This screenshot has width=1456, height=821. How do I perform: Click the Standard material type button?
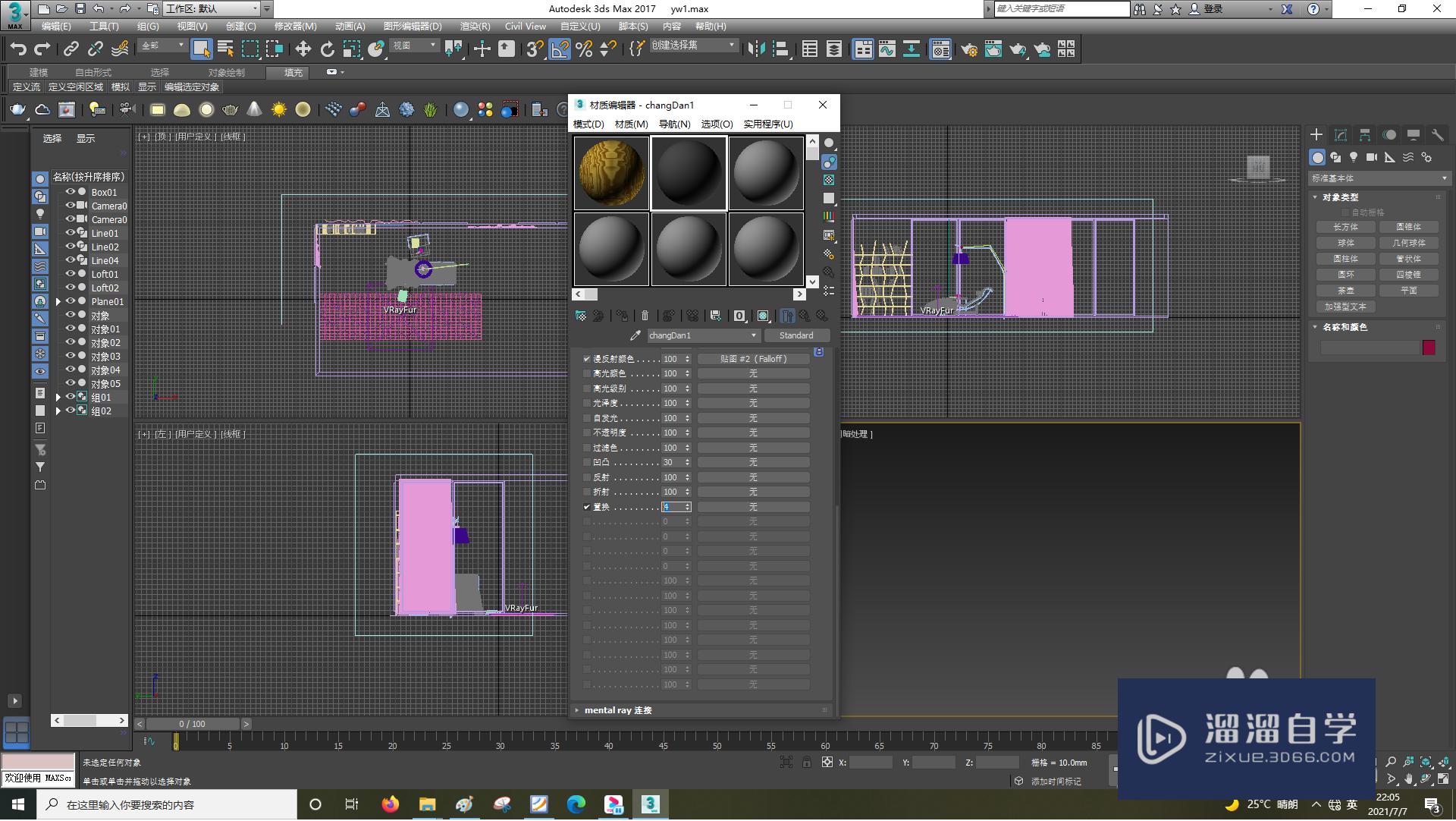point(795,335)
